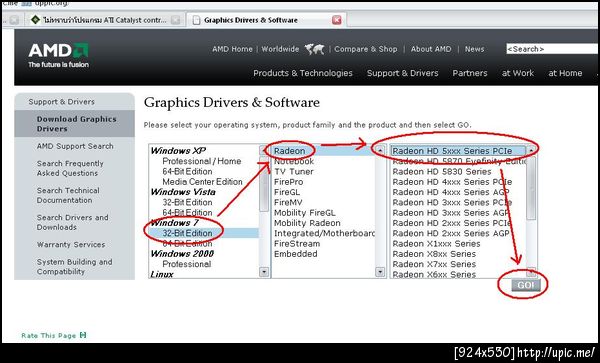600x363 pixels.
Task: Click the Rate This Page link
Action: 49,335
